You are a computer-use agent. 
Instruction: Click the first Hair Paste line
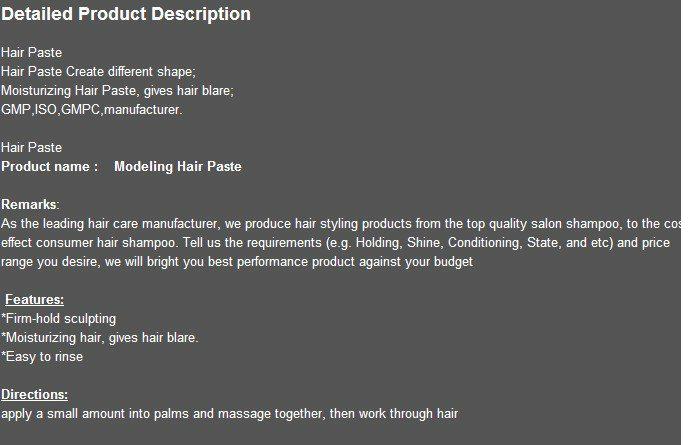coord(31,53)
